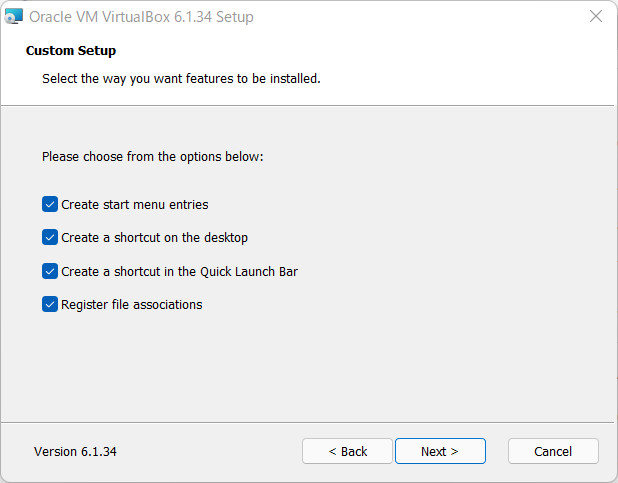
Task: Click the Version 6.1.34 label
Action: pos(75,451)
